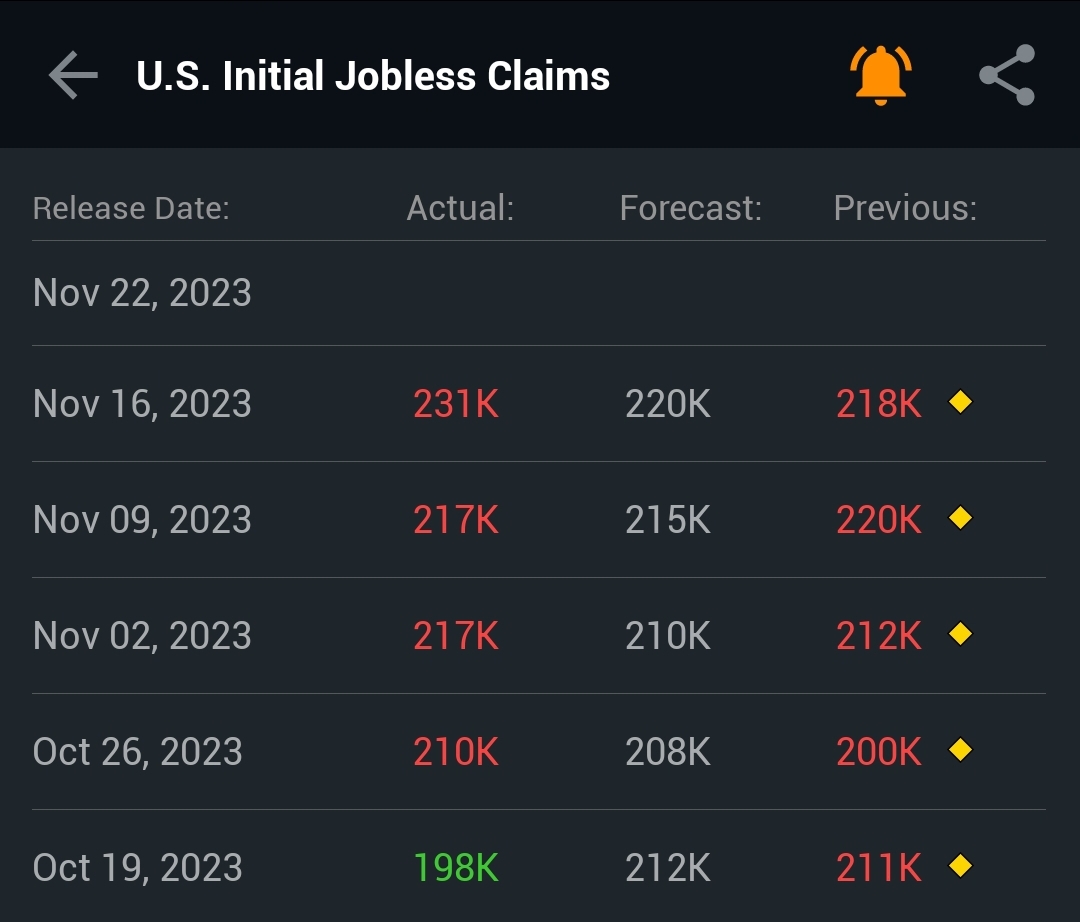
Task: Tap the yellow diamond beside 220K previous
Action: [960, 518]
